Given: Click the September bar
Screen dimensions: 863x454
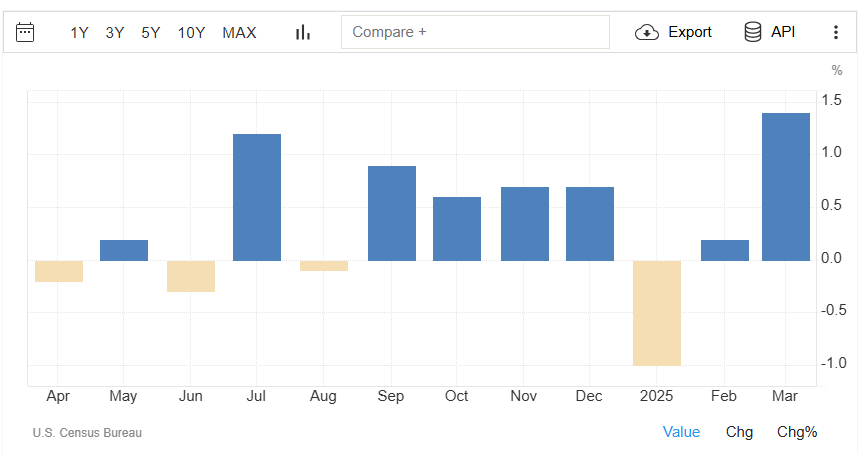Looking at the screenshot, I should (392, 214).
